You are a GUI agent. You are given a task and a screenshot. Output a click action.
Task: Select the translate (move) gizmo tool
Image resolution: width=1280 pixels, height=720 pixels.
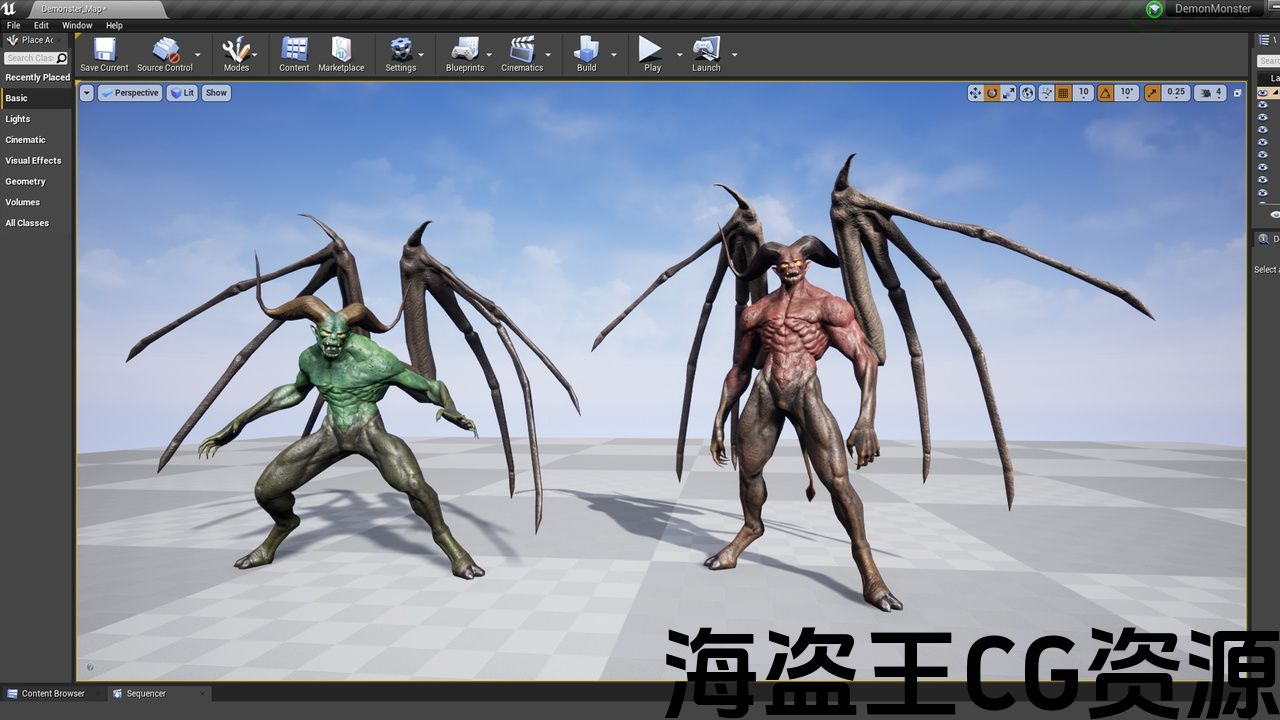pos(975,93)
